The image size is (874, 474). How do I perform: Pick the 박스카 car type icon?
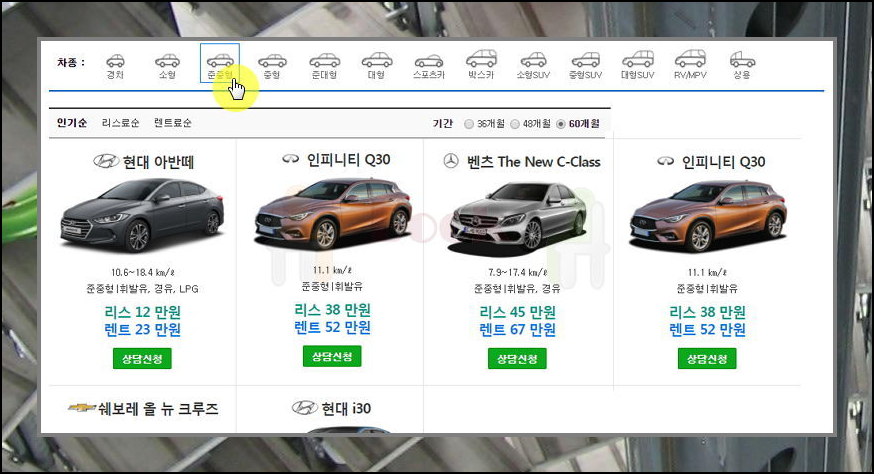pos(481,58)
